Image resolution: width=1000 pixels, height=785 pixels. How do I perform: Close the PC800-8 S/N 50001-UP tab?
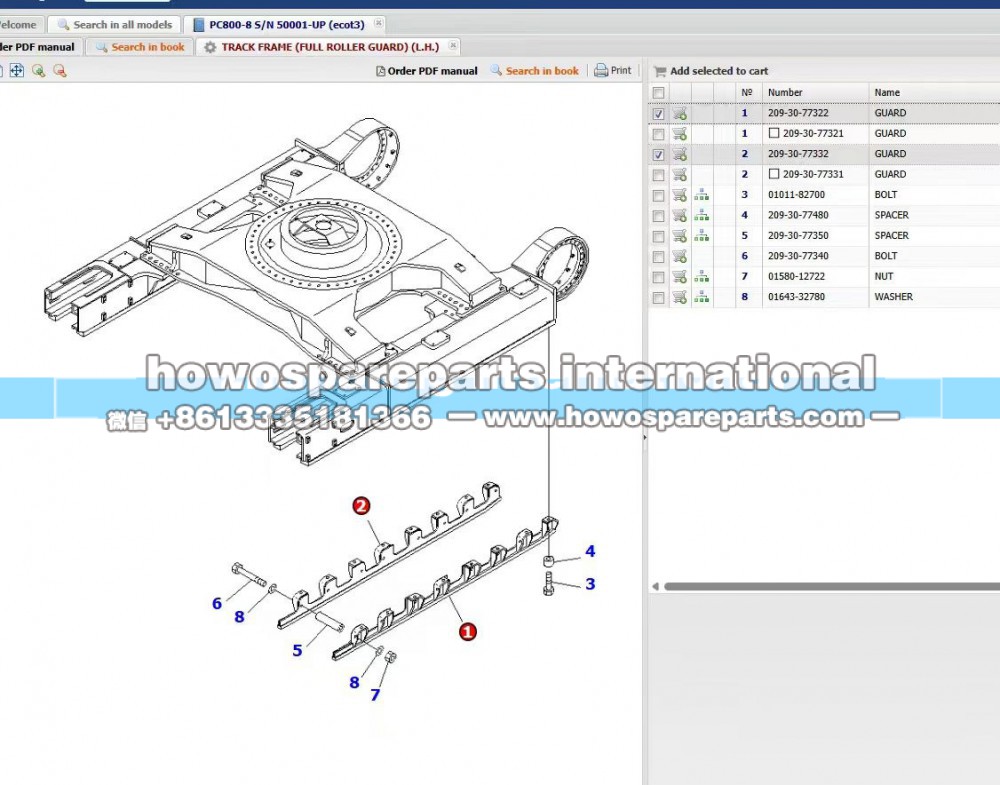click(378, 23)
